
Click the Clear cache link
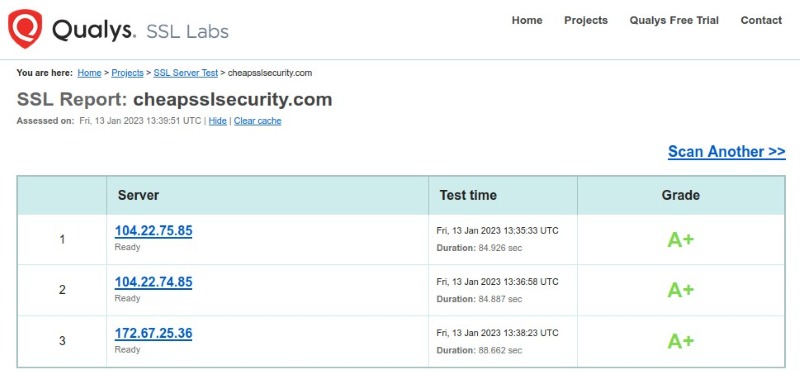point(258,121)
